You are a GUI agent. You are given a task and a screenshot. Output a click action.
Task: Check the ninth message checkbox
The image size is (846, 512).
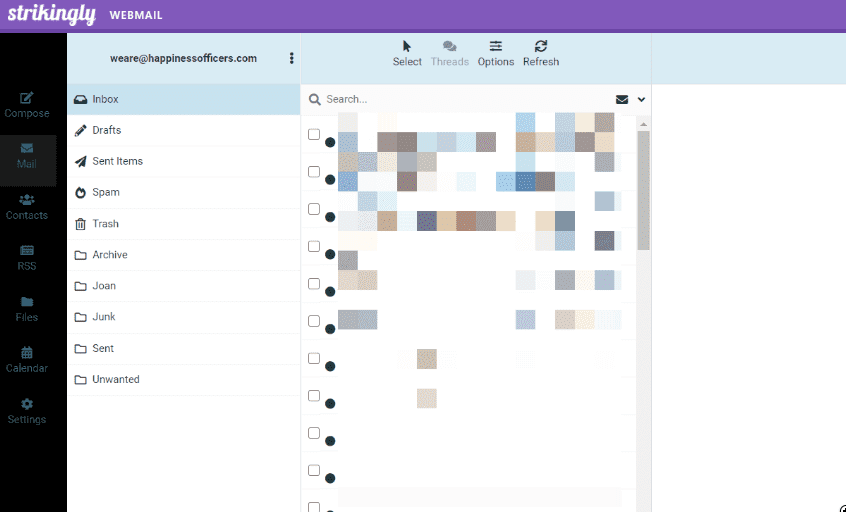314,433
